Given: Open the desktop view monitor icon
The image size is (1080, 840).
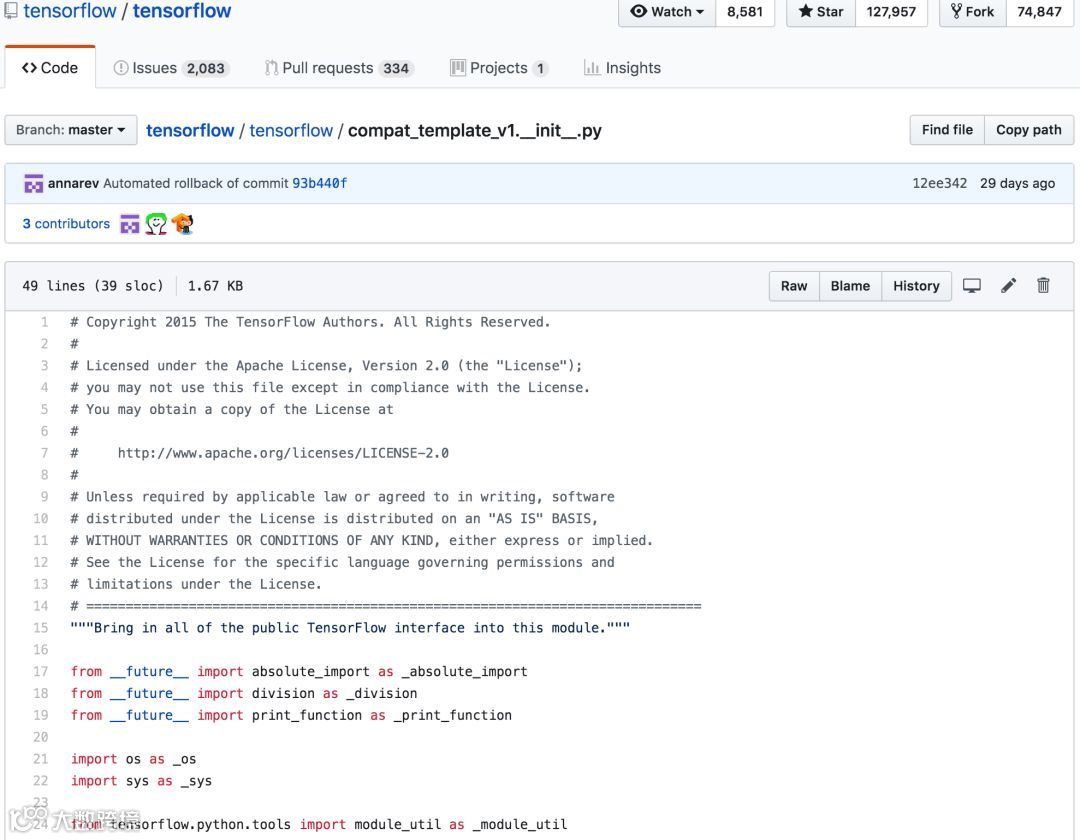Looking at the screenshot, I should click(x=971, y=286).
